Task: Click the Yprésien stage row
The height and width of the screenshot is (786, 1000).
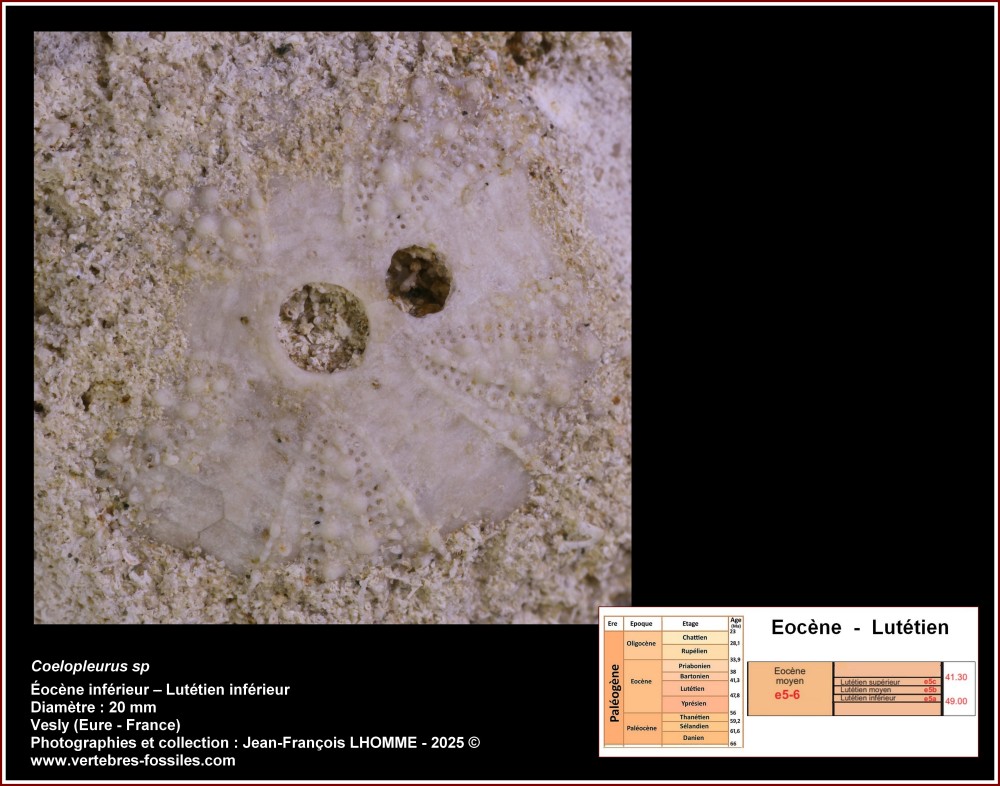Action: (694, 703)
